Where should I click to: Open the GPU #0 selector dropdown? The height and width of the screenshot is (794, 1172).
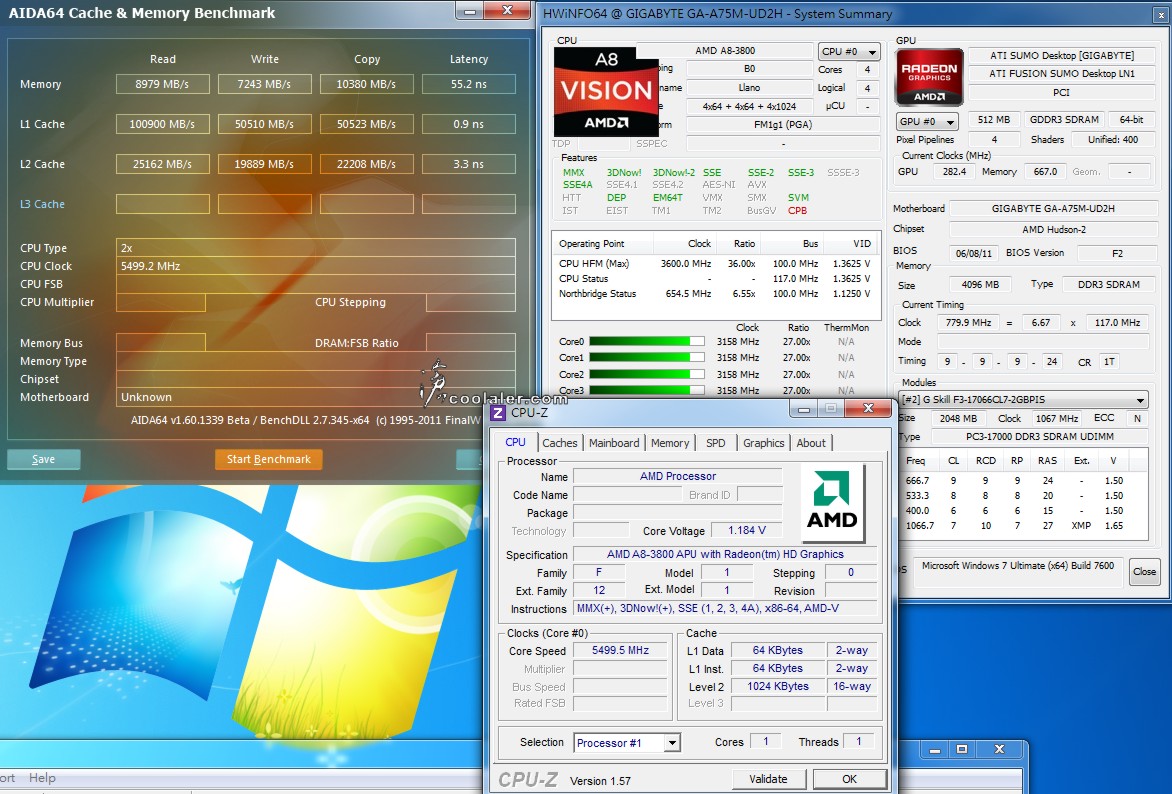928,121
